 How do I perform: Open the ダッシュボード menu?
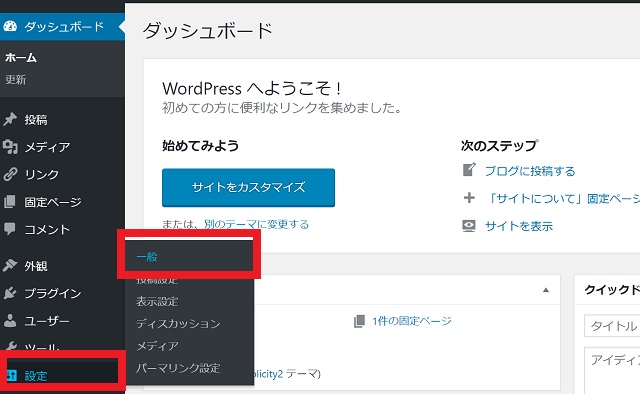(62, 27)
